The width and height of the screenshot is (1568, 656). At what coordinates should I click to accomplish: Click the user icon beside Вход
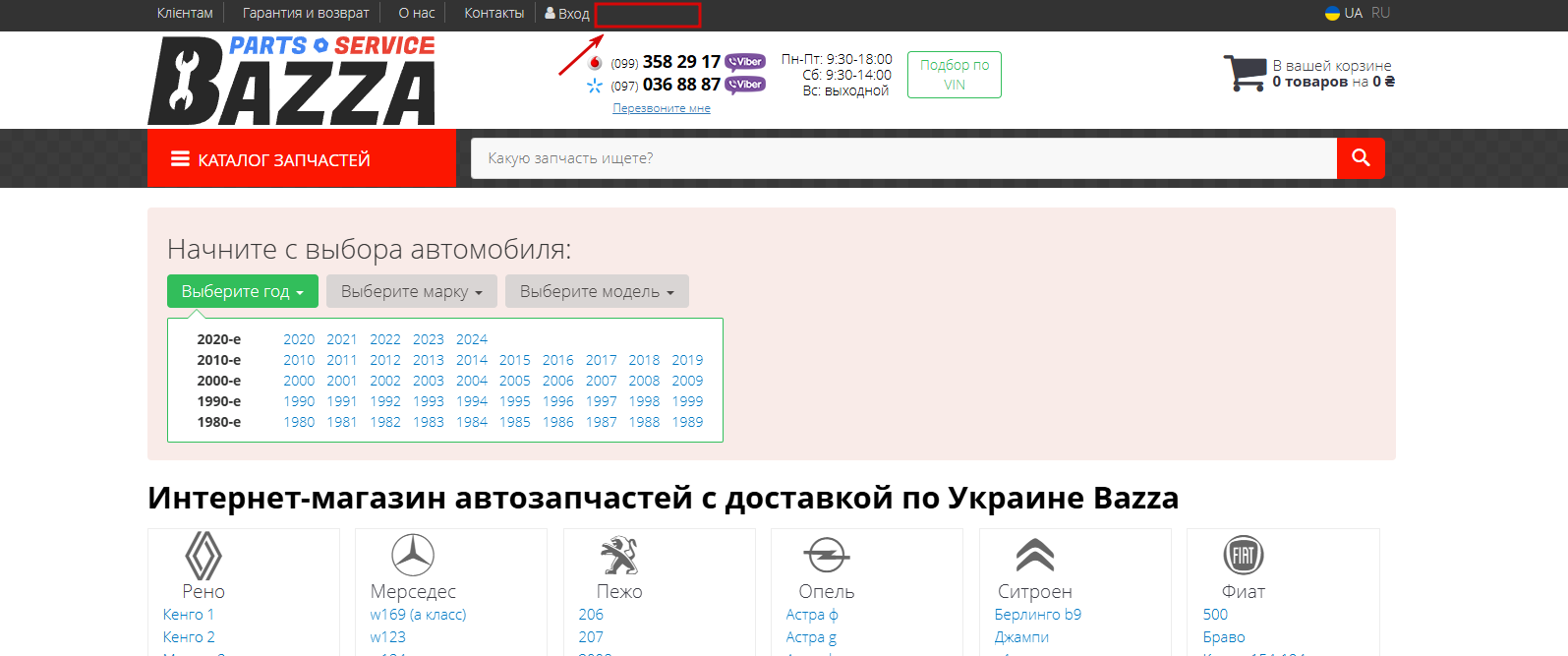tap(551, 13)
